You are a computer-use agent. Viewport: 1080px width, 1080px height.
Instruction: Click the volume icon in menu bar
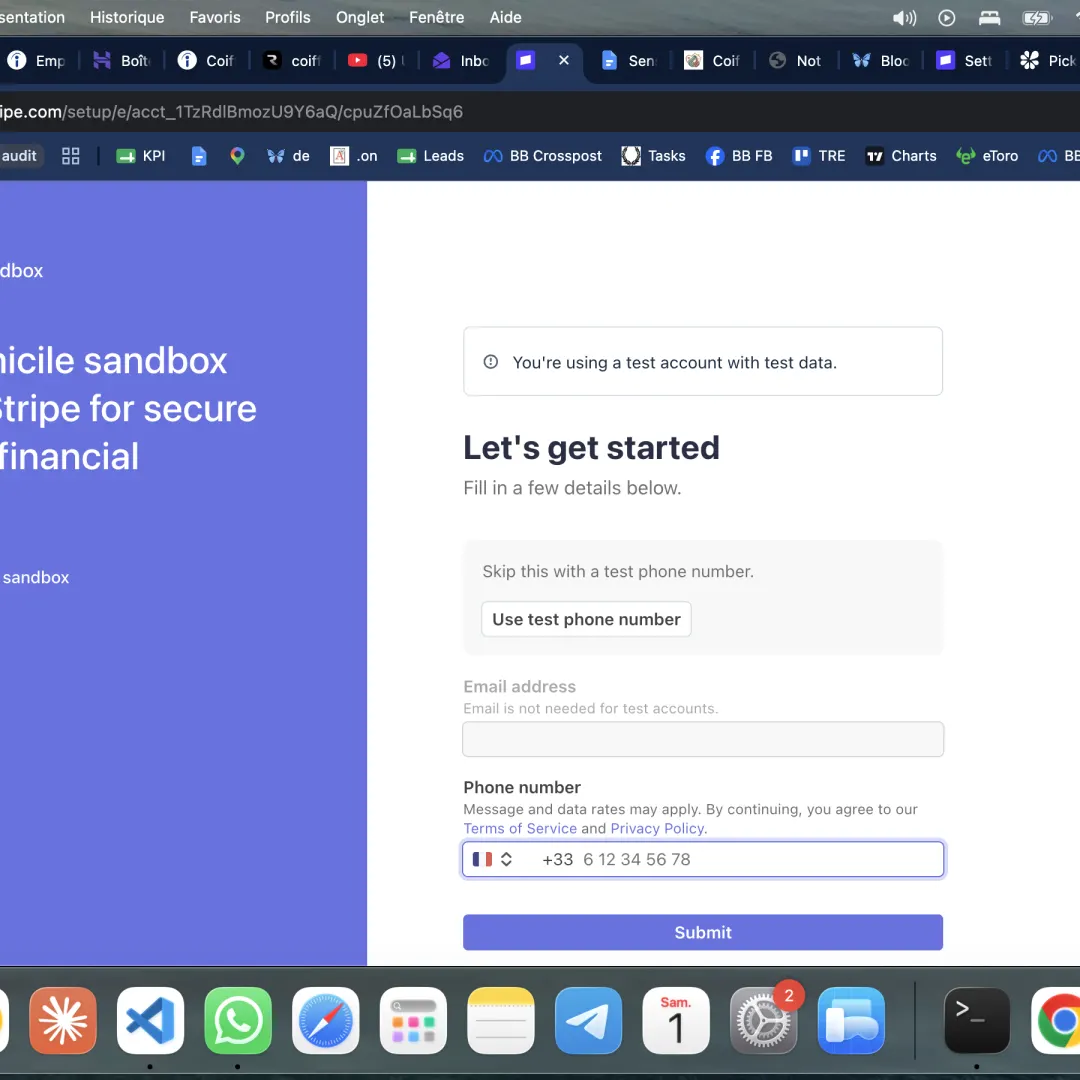click(904, 18)
